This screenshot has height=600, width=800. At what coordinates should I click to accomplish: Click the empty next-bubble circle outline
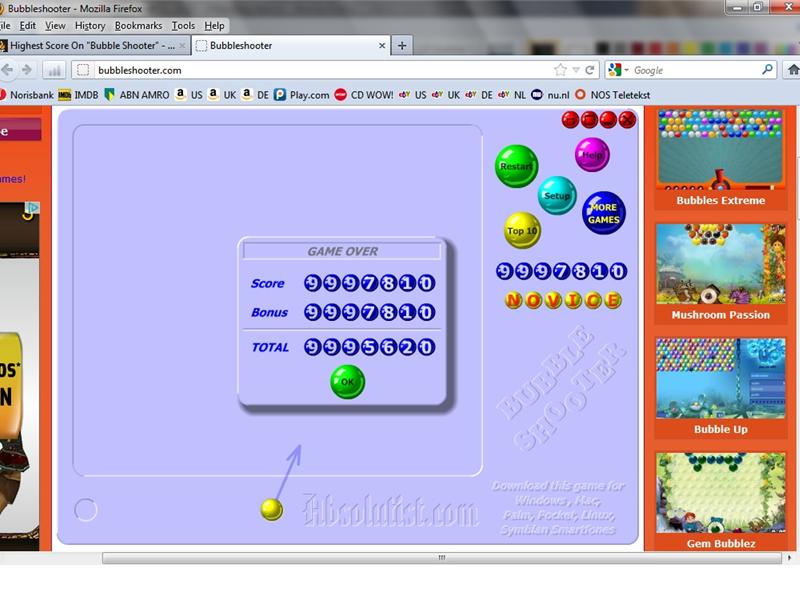pos(86,510)
